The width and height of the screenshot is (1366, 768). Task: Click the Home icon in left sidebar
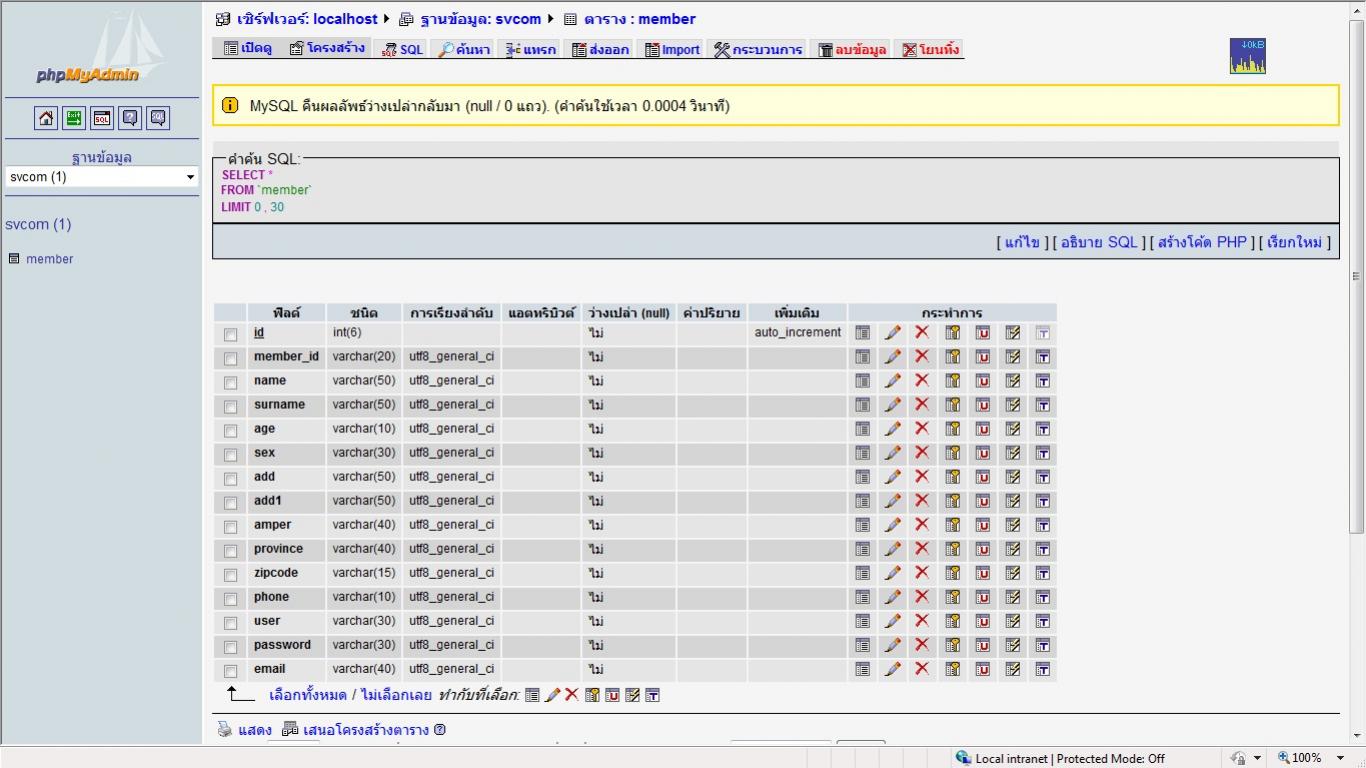[x=46, y=118]
